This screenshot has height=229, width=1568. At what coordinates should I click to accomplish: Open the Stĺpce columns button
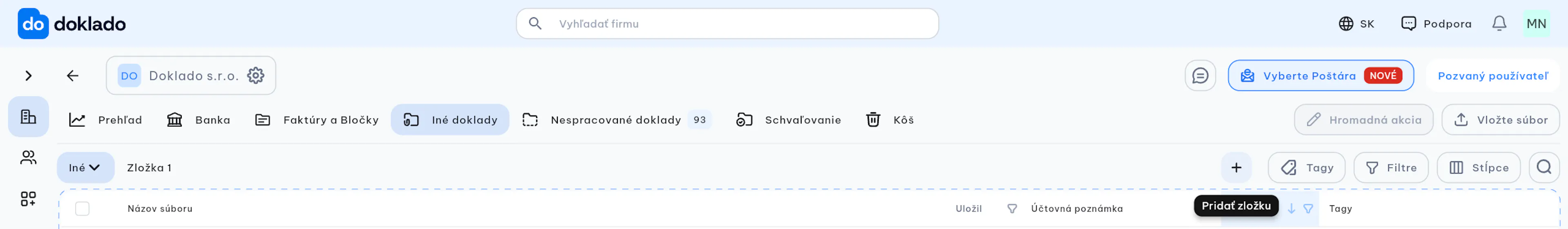(1478, 167)
